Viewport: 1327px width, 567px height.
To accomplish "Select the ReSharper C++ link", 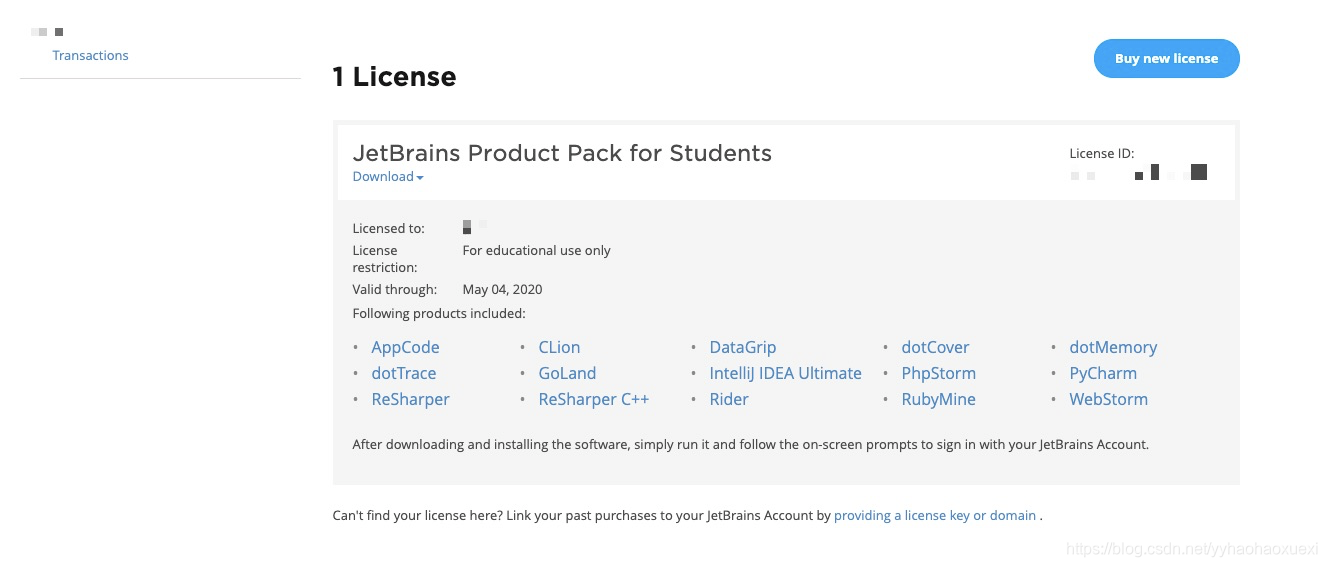I will pos(594,399).
